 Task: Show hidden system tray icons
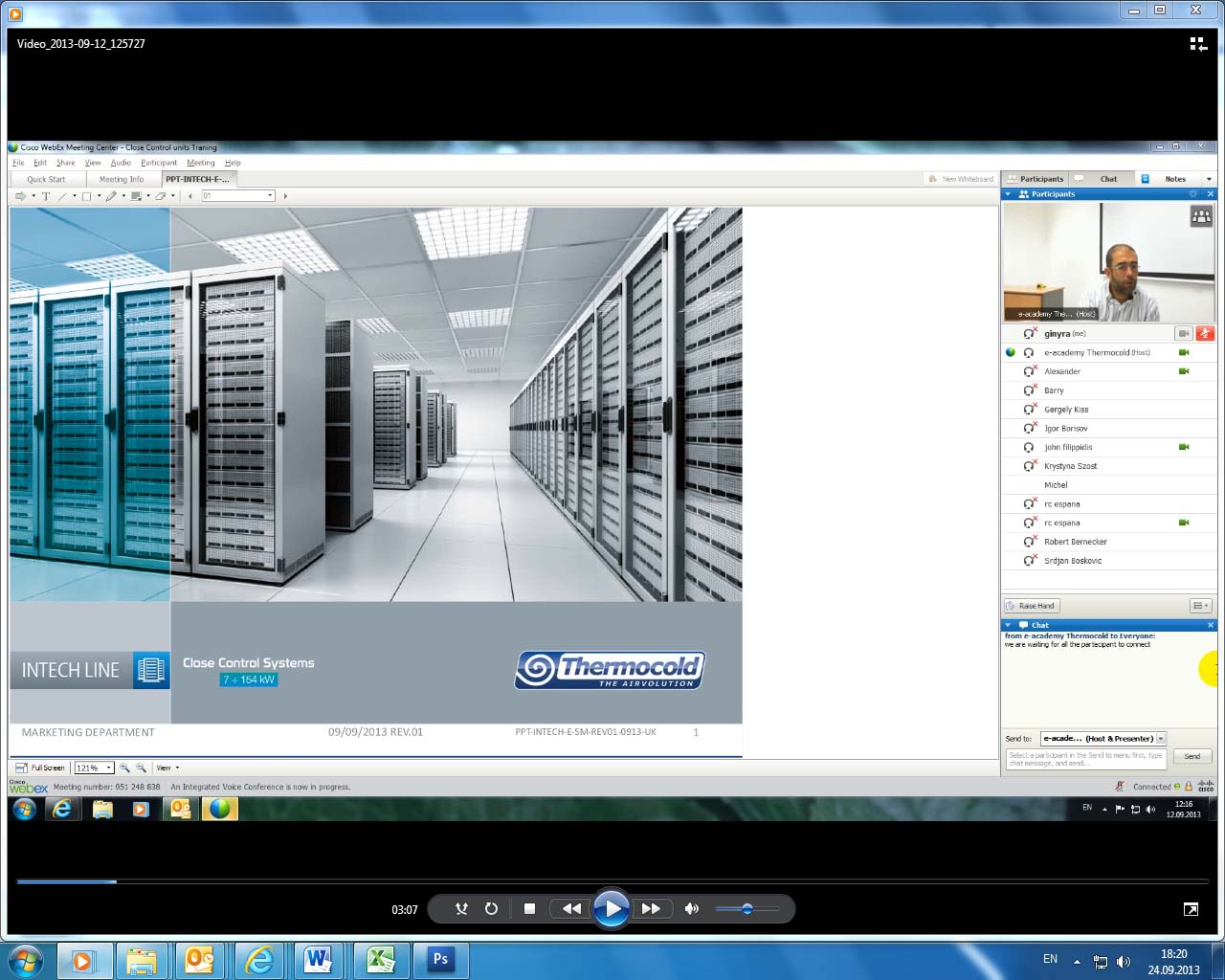pyautogui.click(x=1077, y=961)
